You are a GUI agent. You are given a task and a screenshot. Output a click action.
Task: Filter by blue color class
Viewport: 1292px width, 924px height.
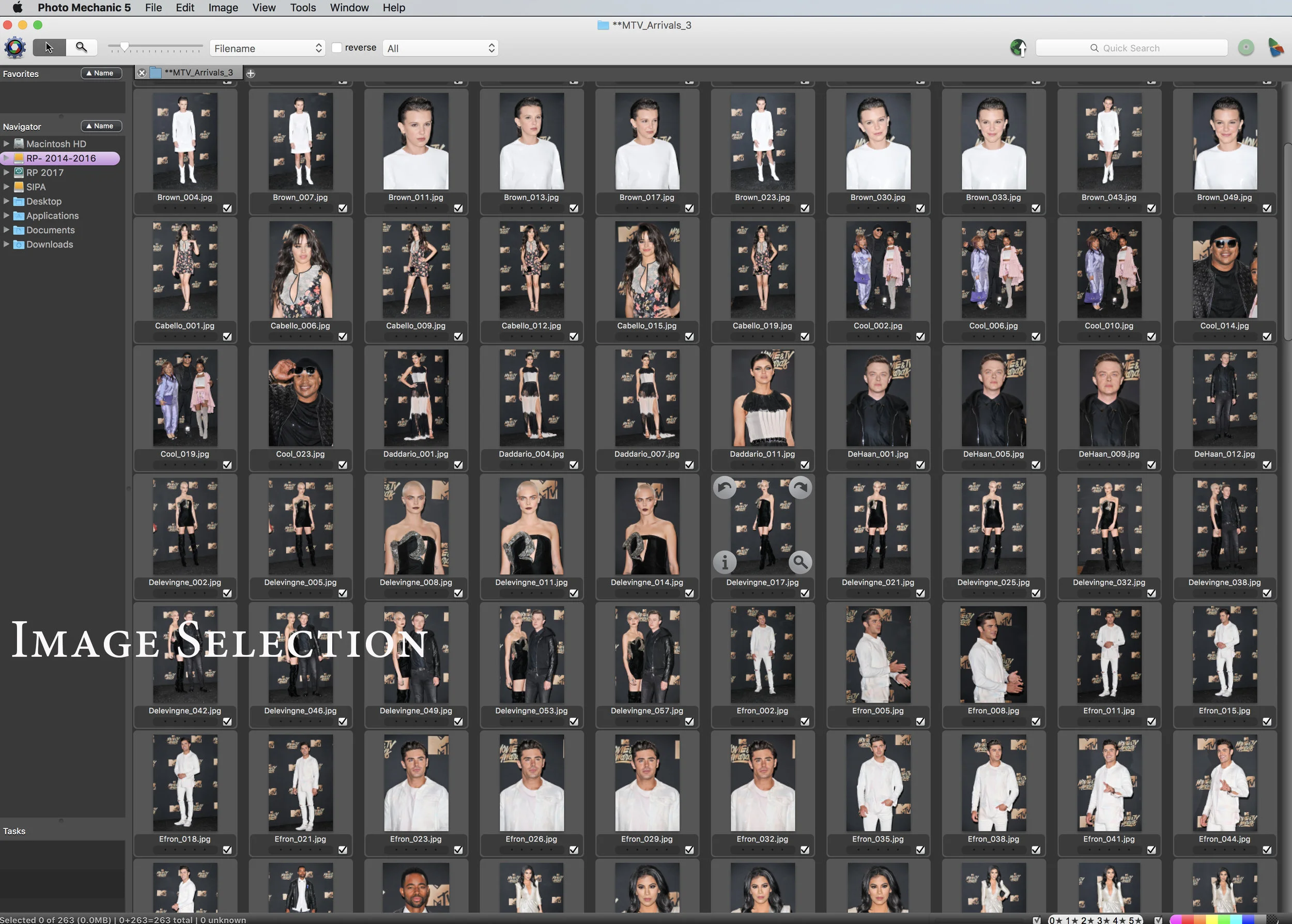[x=1248, y=920]
